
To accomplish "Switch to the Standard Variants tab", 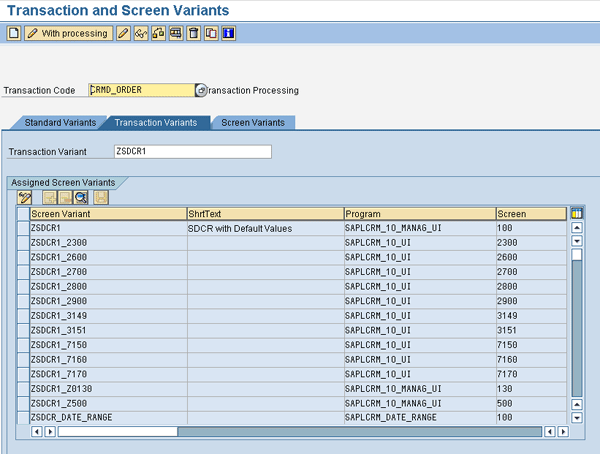I will click(x=58, y=122).
